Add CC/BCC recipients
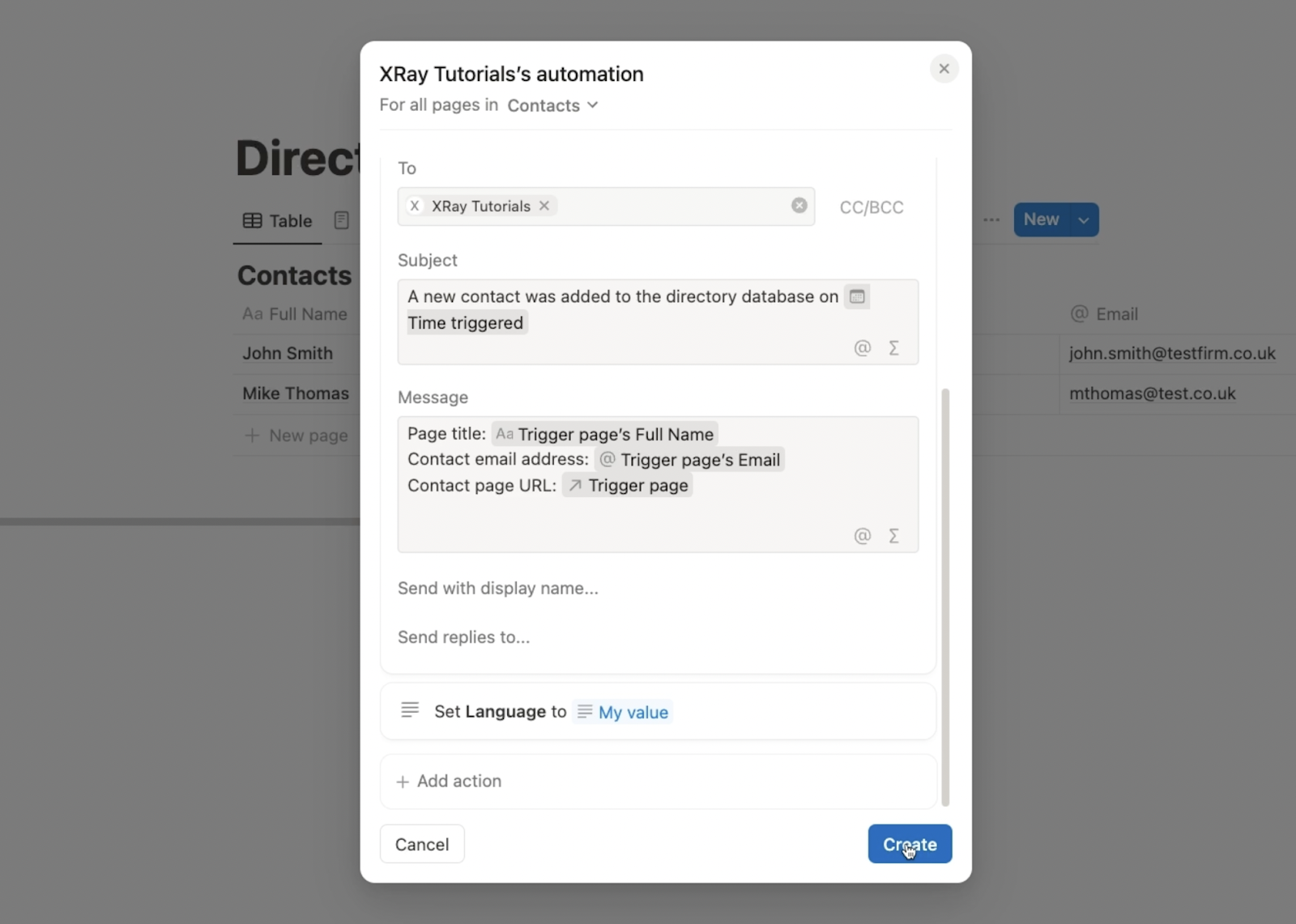The image size is (1296, 924). 872,207
